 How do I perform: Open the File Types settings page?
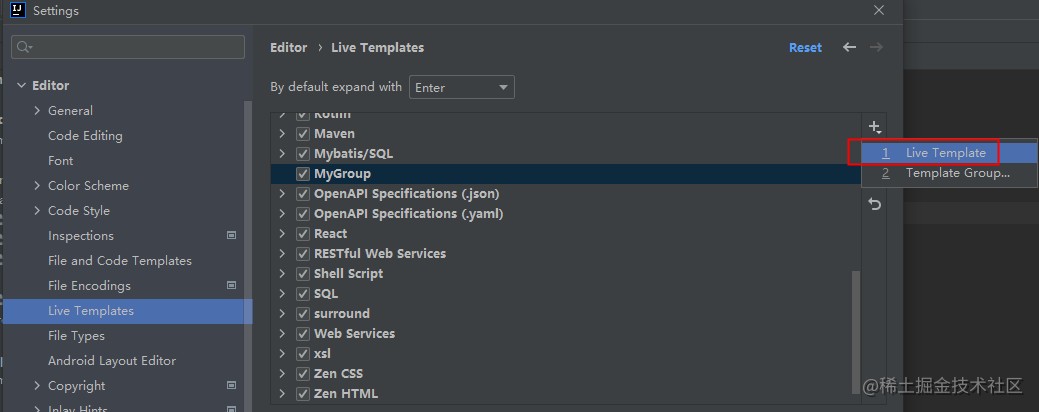[x=76, y=336]
